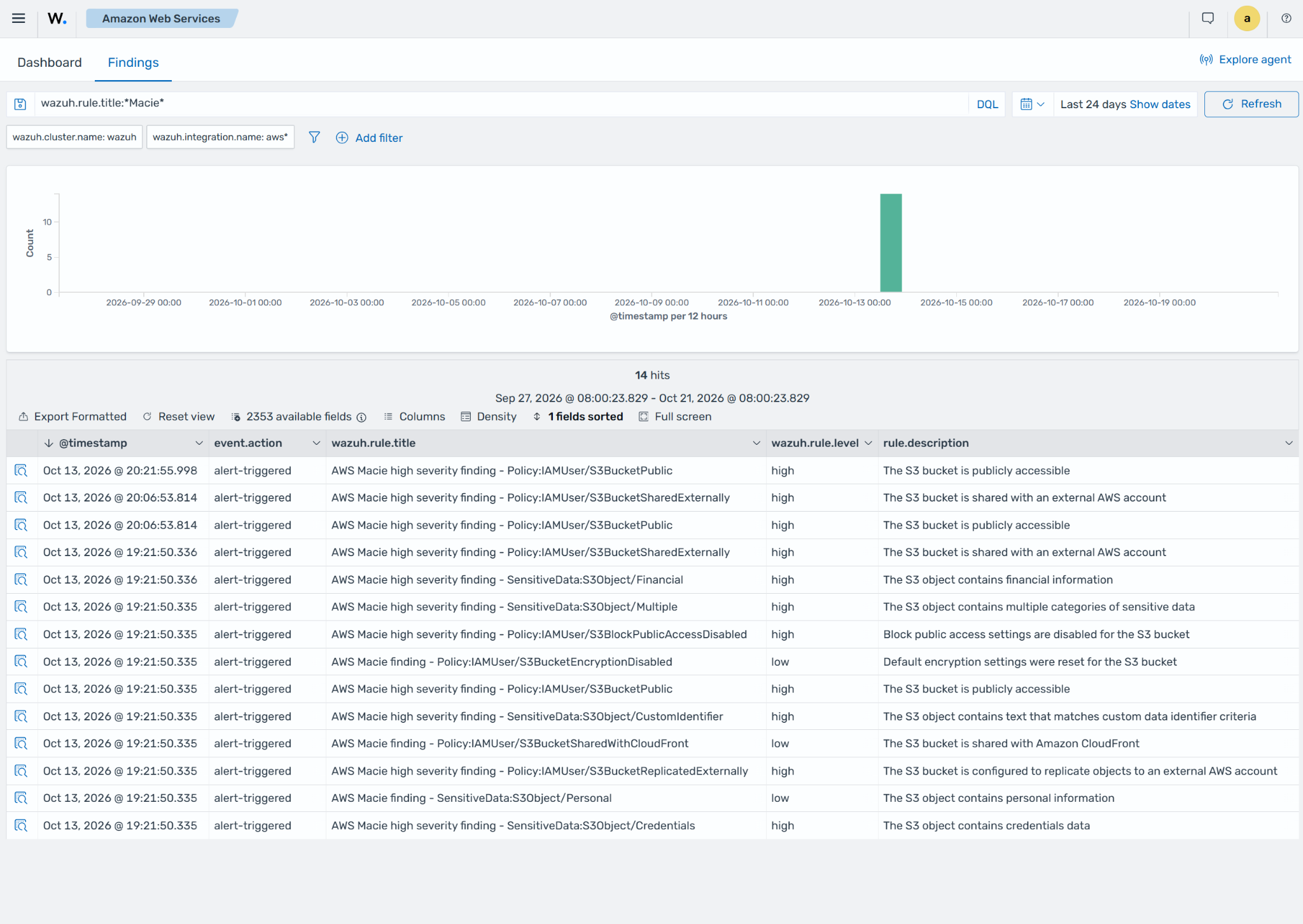The image size is (1303, 924).
Task: Click the Explore agent link
Action: [1245, 60]
